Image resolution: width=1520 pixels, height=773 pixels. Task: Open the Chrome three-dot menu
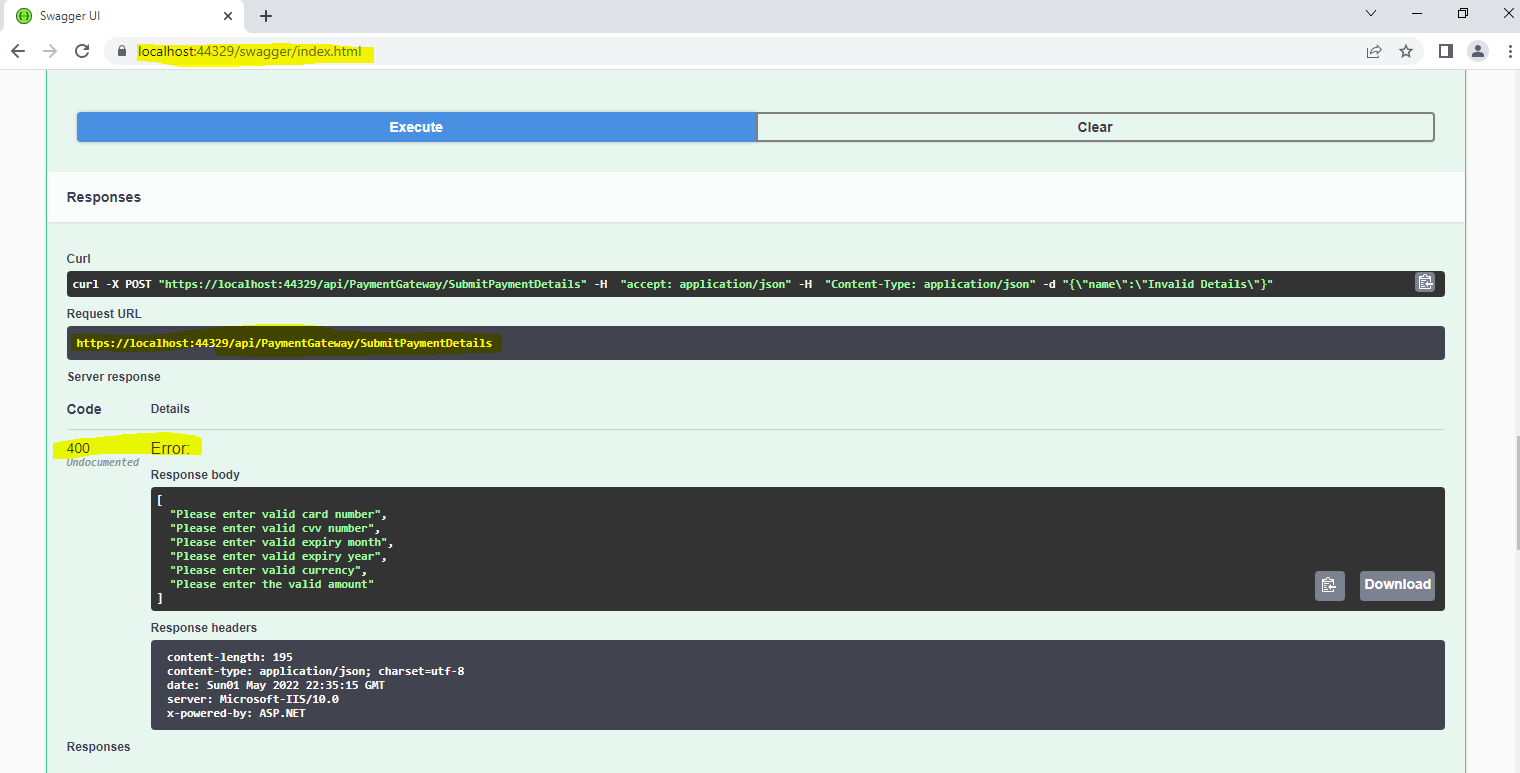click(x=1508, y=51)
